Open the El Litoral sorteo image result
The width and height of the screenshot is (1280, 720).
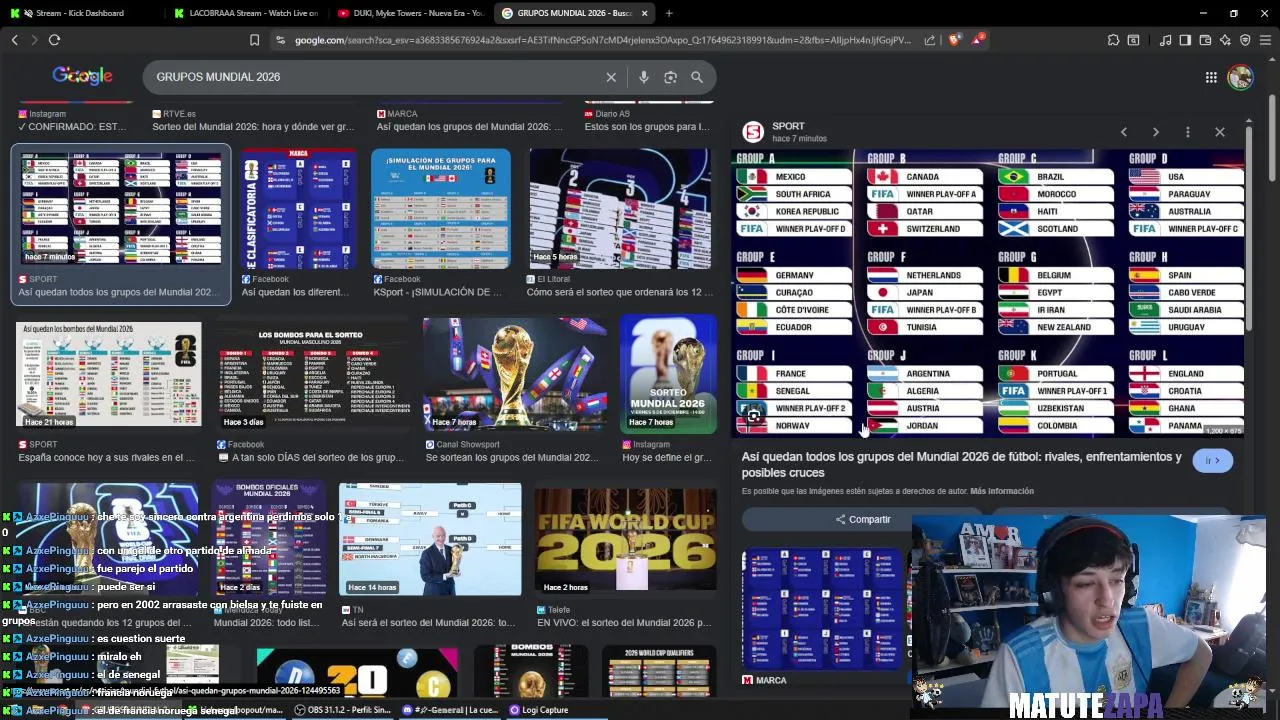621,209
